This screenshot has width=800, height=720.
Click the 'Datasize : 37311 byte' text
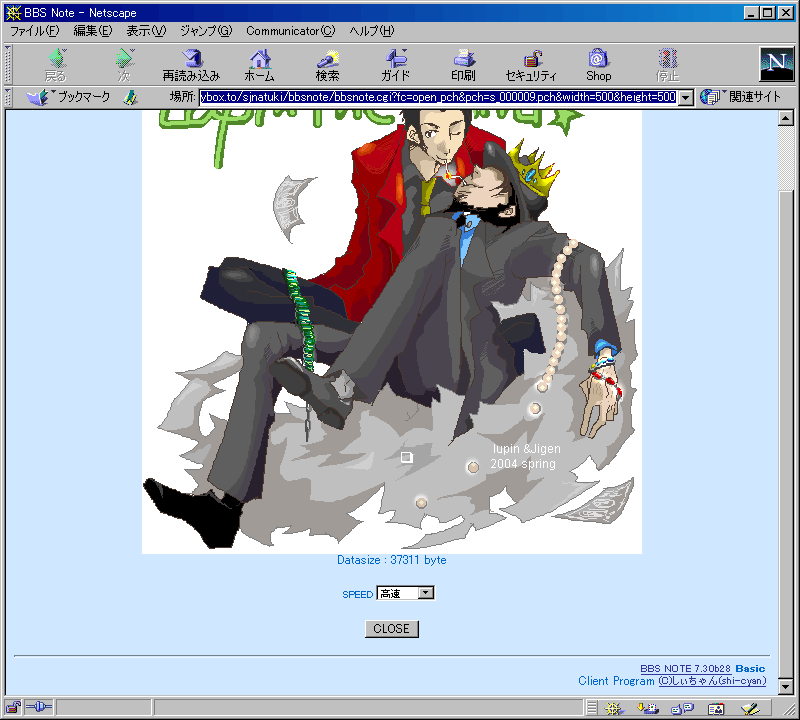392,560
